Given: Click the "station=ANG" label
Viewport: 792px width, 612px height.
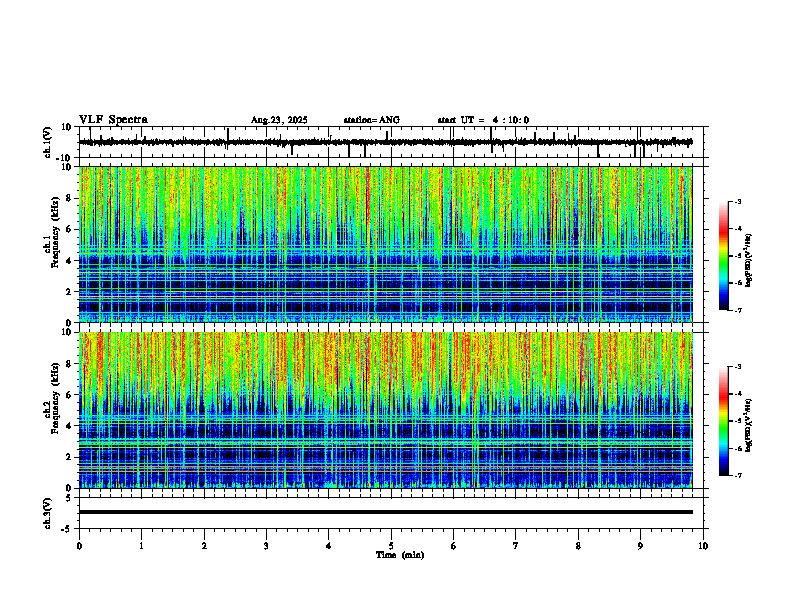Looking at the screenshot, I should click(371, 120).
